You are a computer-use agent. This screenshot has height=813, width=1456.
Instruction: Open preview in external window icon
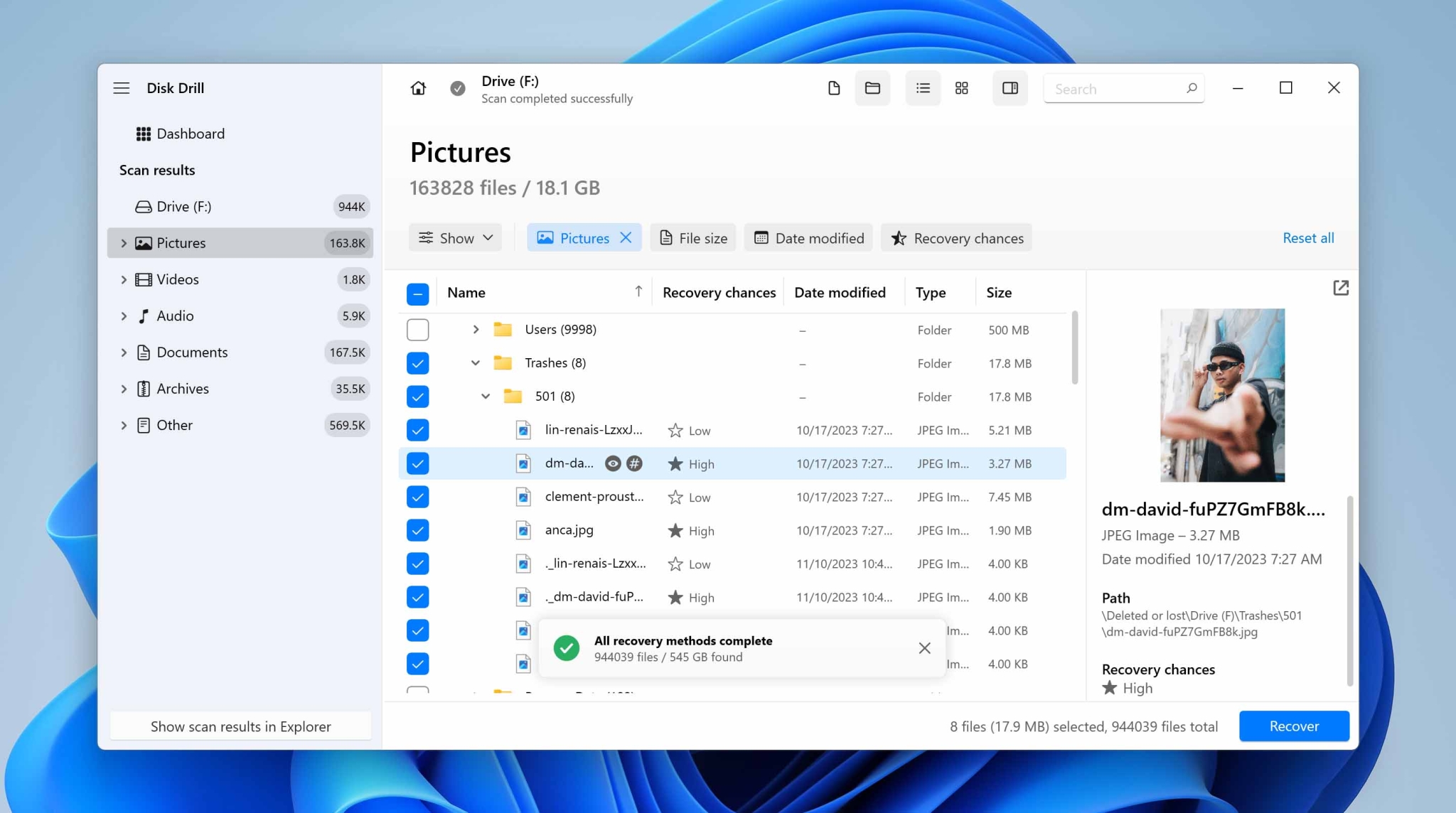coord(1340,288)
